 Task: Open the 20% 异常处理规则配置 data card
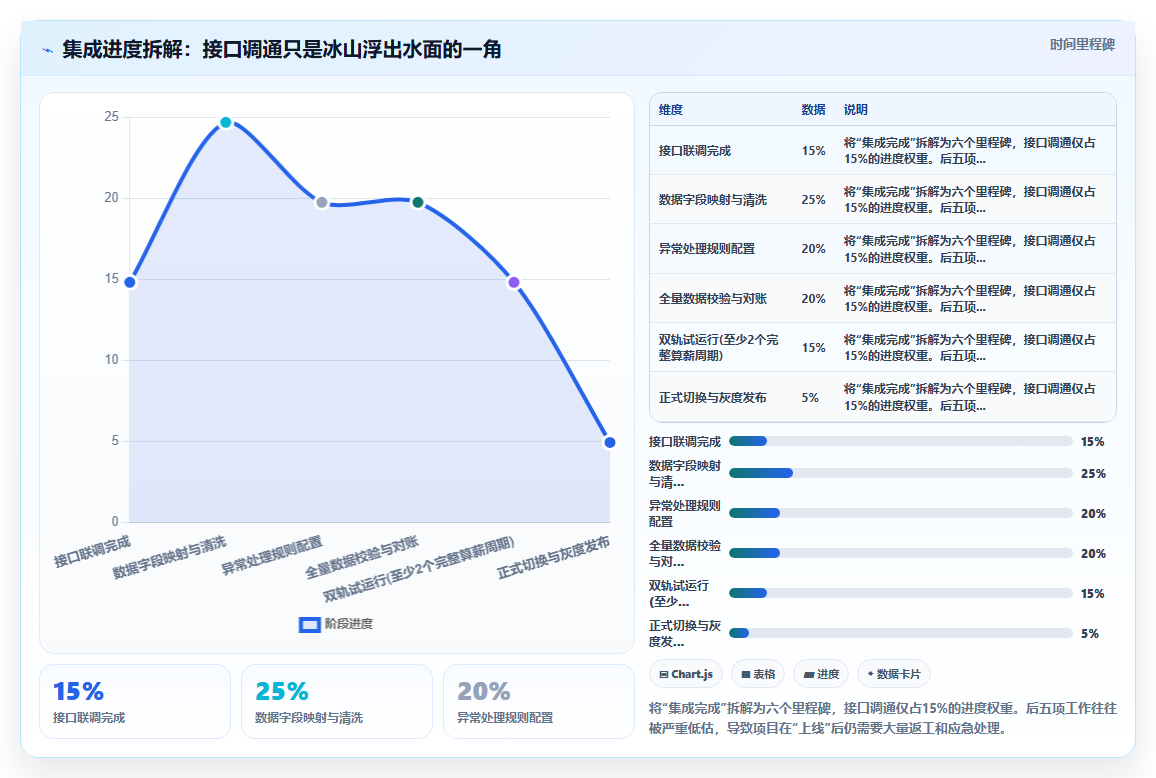coord(539,701)
